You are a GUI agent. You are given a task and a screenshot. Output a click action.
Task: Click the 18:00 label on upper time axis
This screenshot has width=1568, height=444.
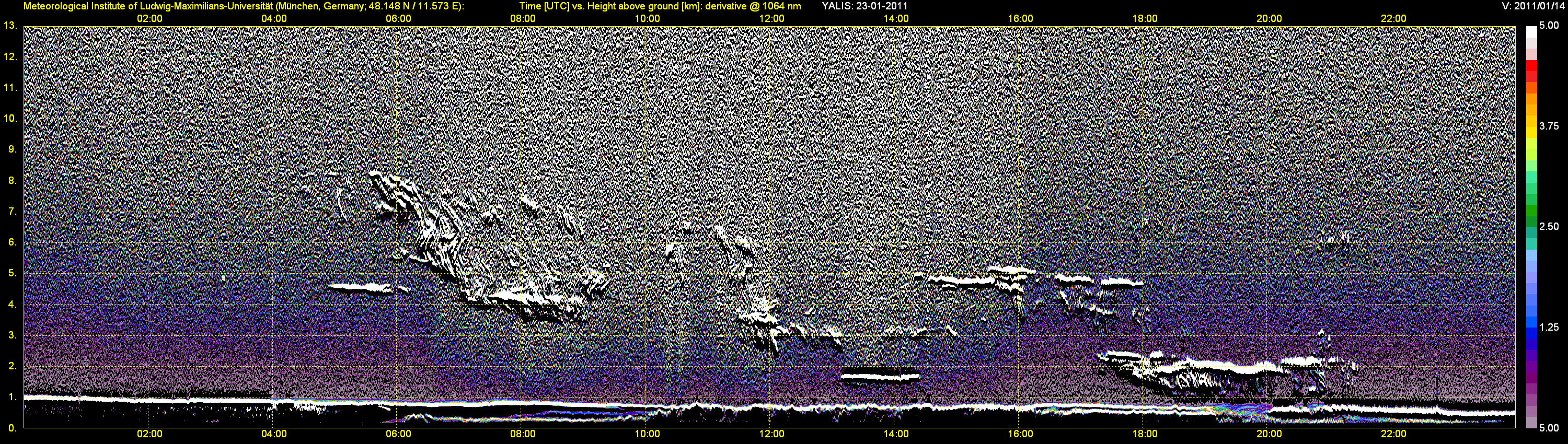1144,19
